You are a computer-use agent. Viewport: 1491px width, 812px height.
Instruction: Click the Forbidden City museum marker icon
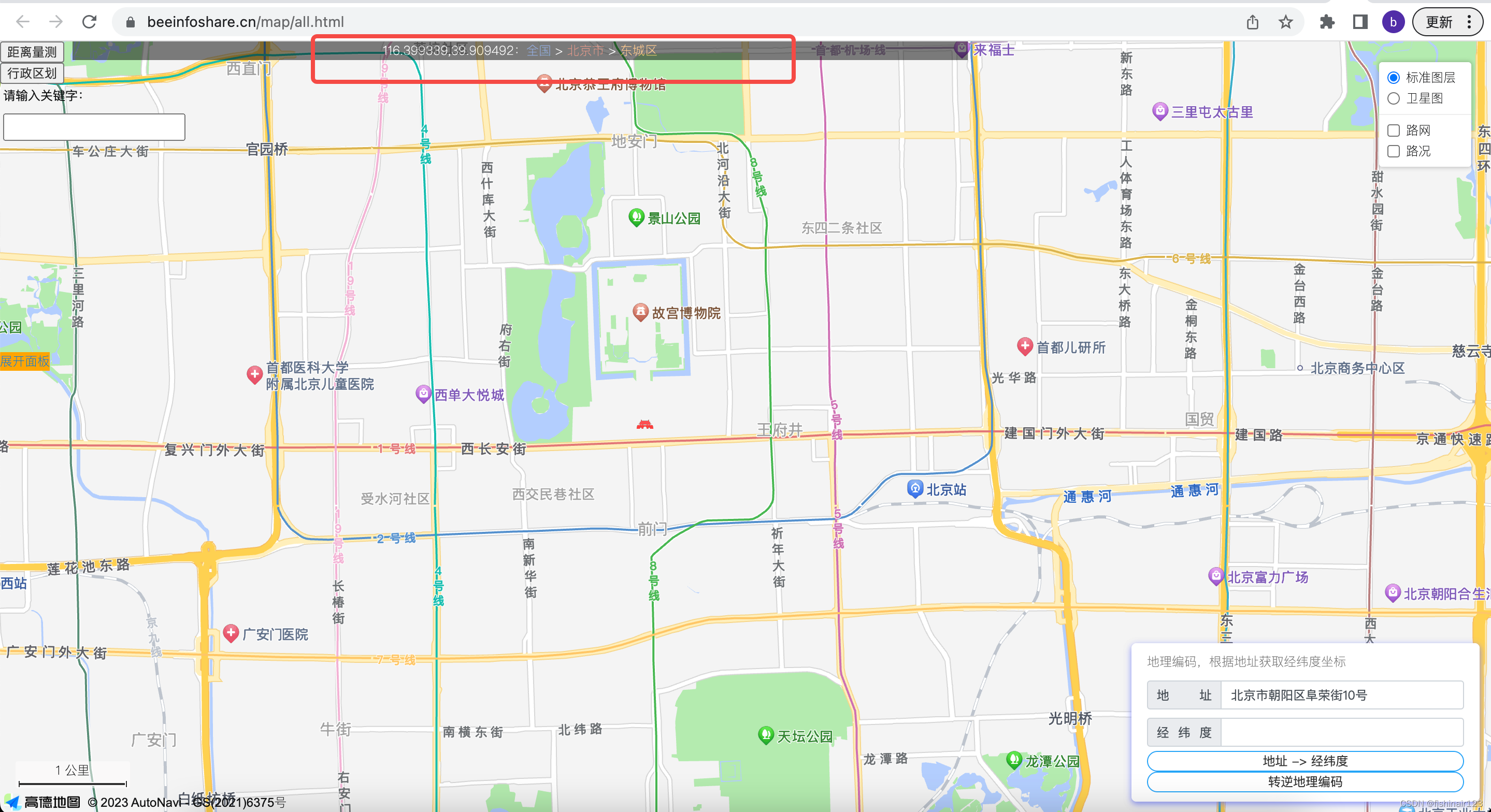(640, 311)
